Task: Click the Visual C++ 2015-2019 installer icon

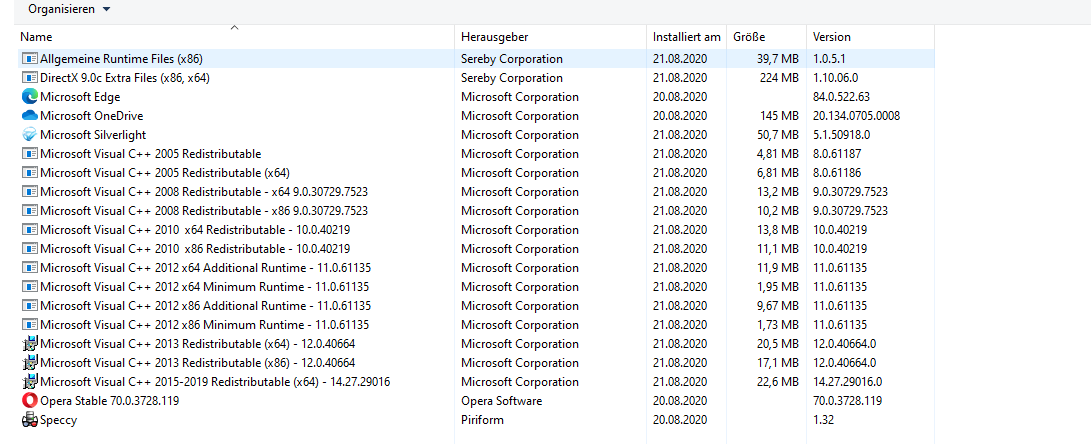Action: pyautogui.click(x=29, y=382)
